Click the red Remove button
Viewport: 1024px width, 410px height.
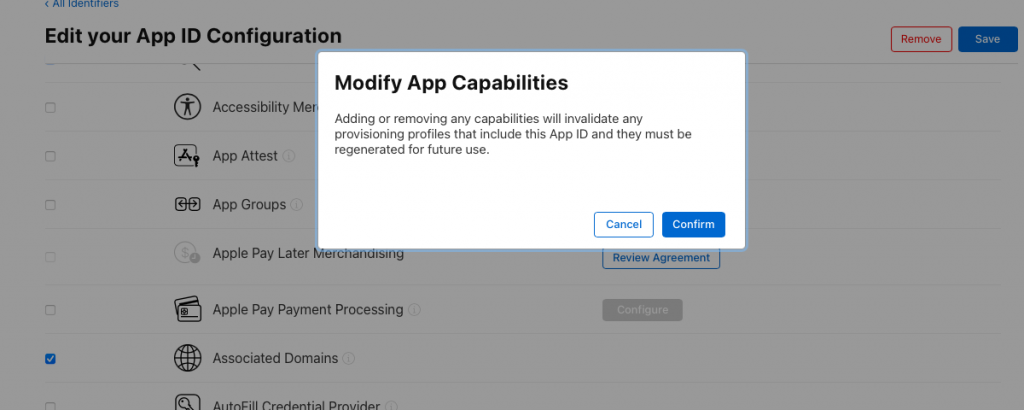tap(920, 39)
